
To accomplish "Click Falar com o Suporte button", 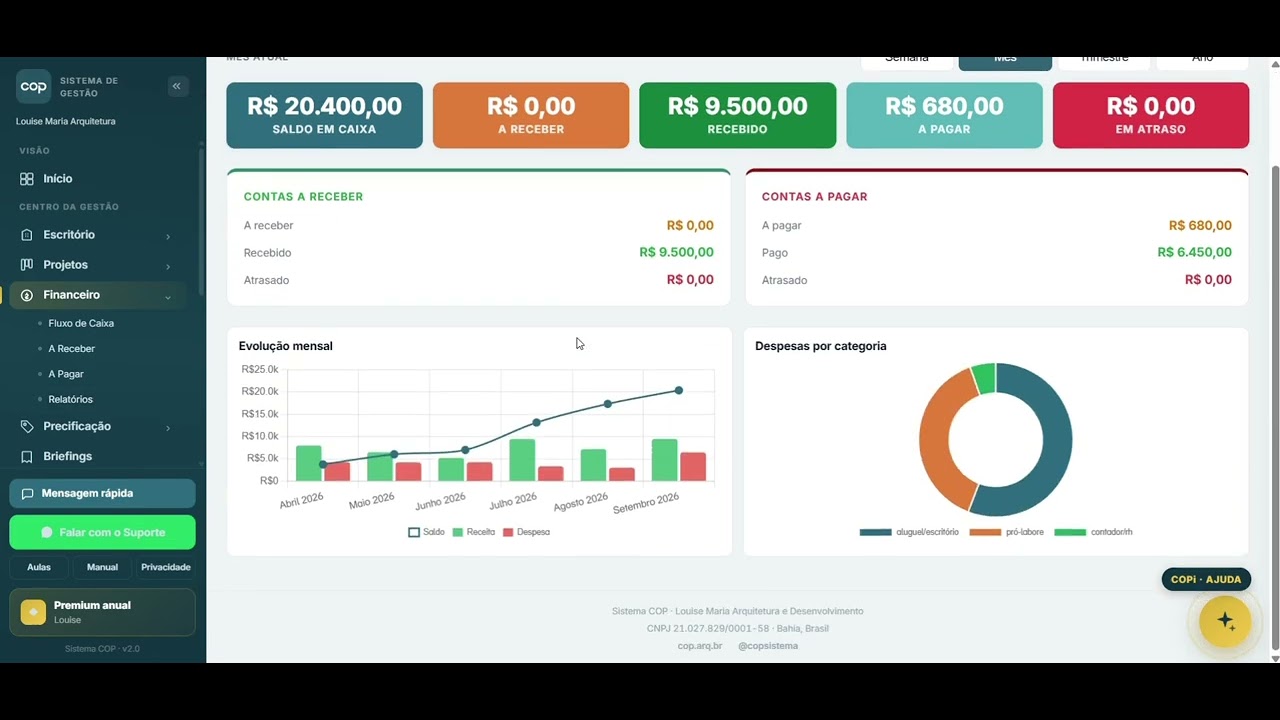I will point(102,532).
